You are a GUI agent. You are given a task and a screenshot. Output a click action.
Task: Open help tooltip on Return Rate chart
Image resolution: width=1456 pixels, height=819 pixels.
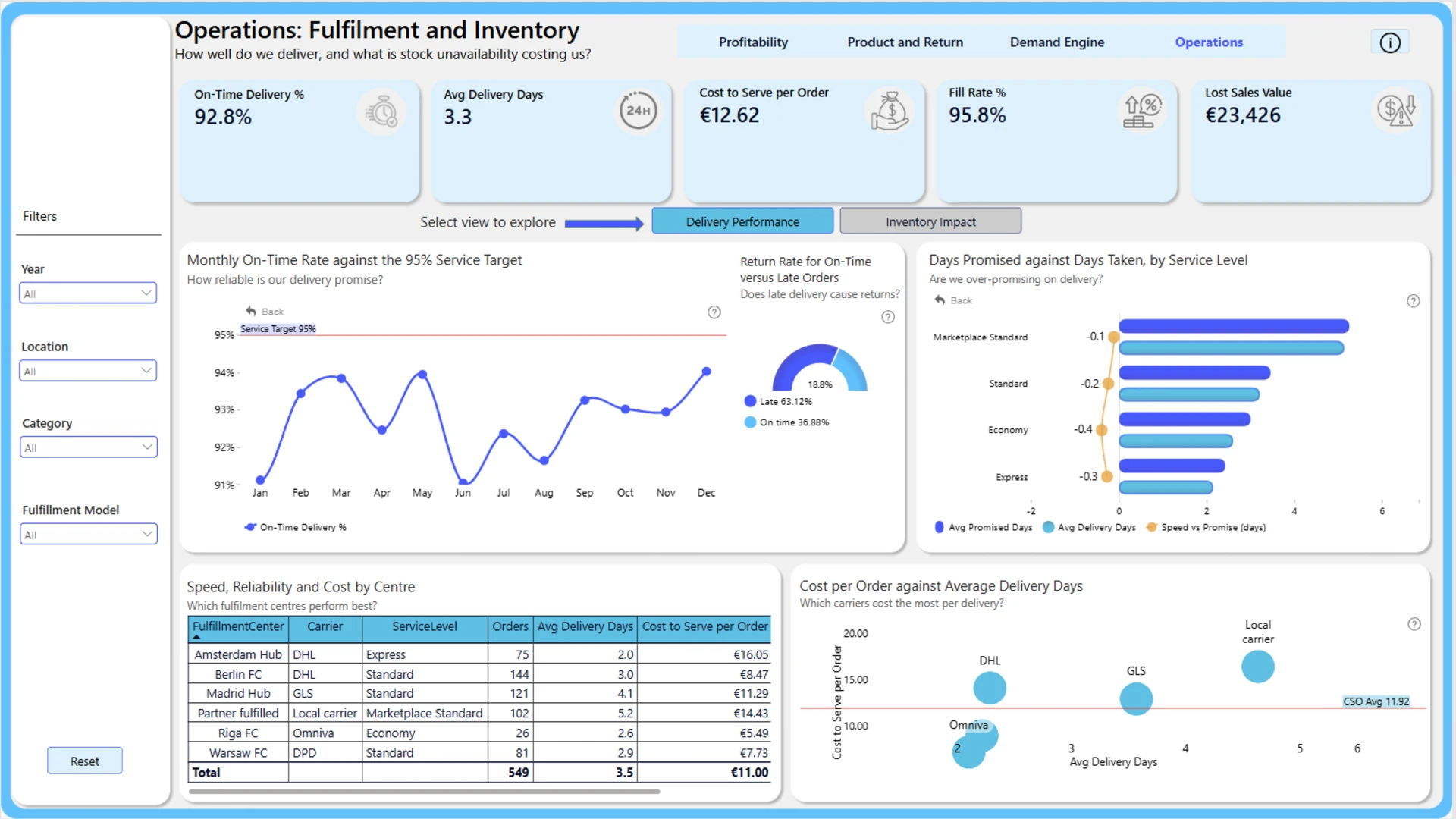[888, 317]
